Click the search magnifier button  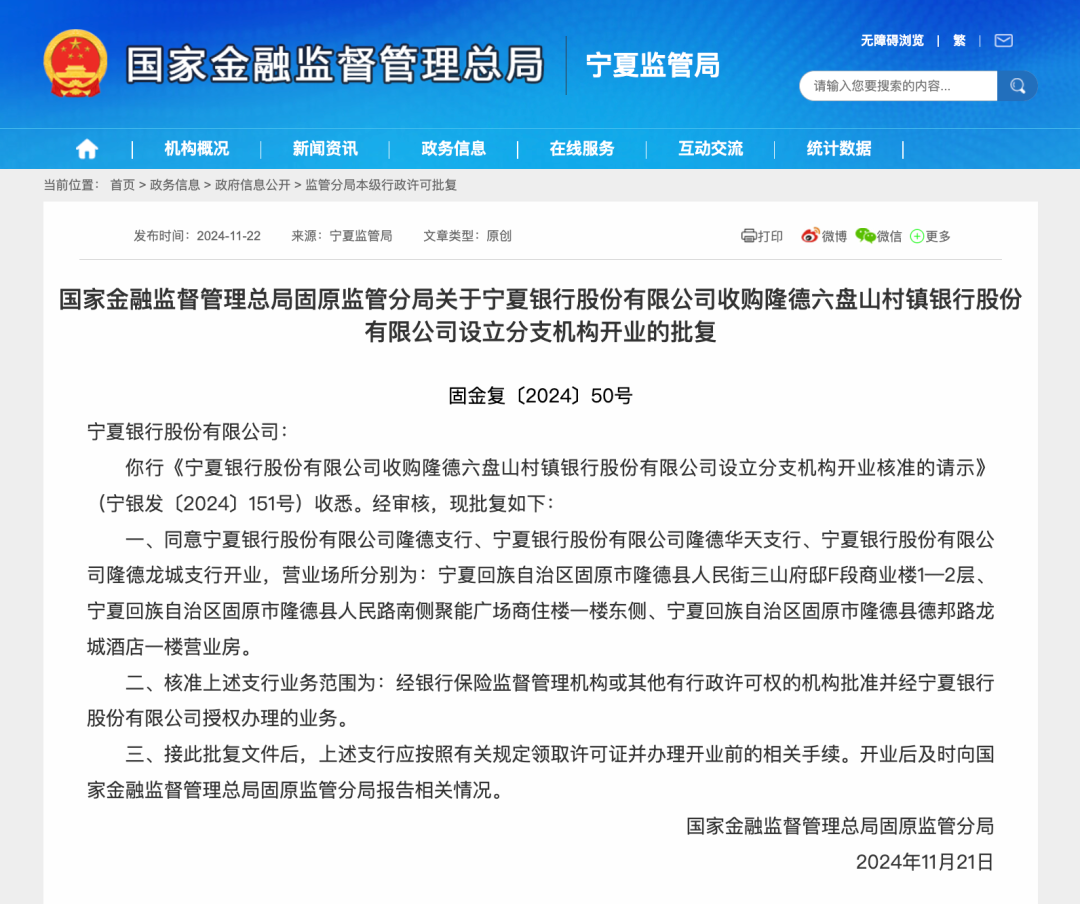(1017, 86)
